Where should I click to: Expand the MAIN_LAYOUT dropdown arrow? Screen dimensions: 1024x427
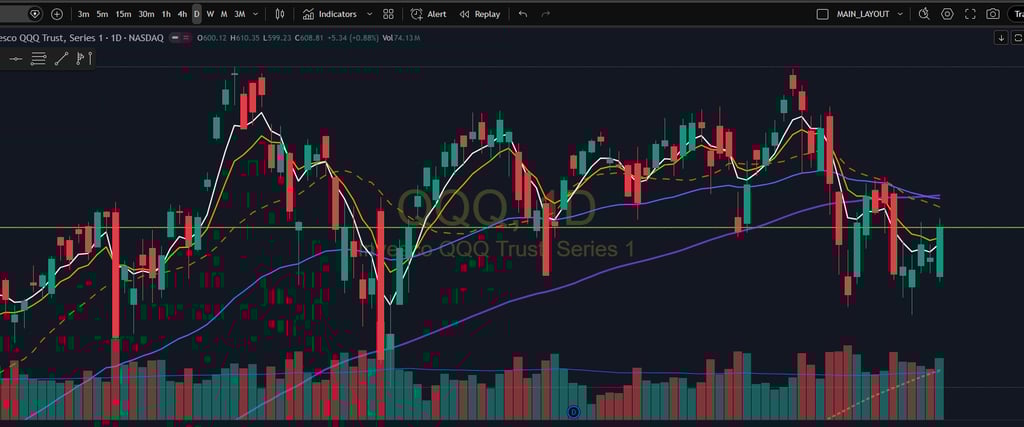(x=901, y=14)
